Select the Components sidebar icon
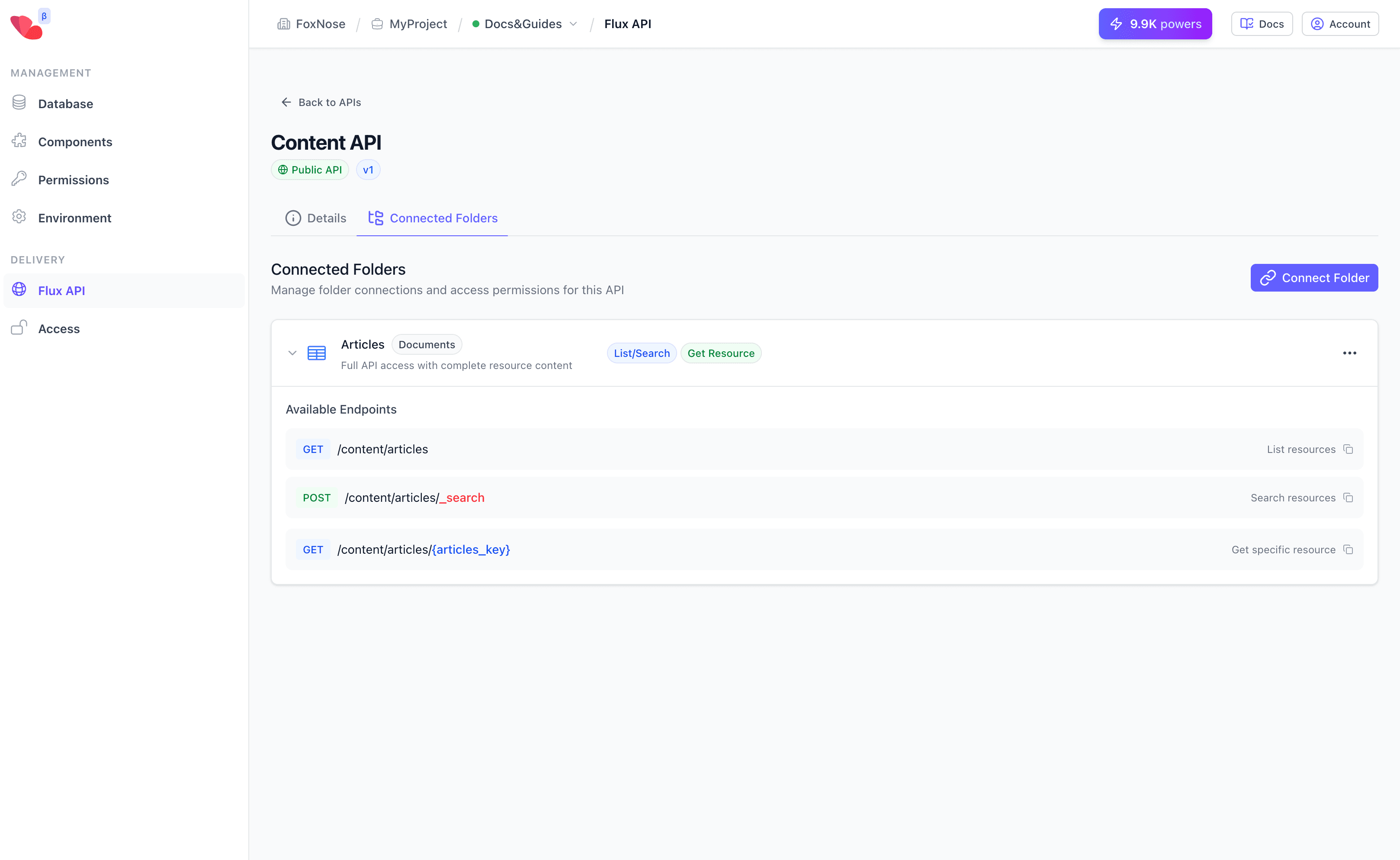The width and height of the screenshot is (1400, 860). pos(19,141)
